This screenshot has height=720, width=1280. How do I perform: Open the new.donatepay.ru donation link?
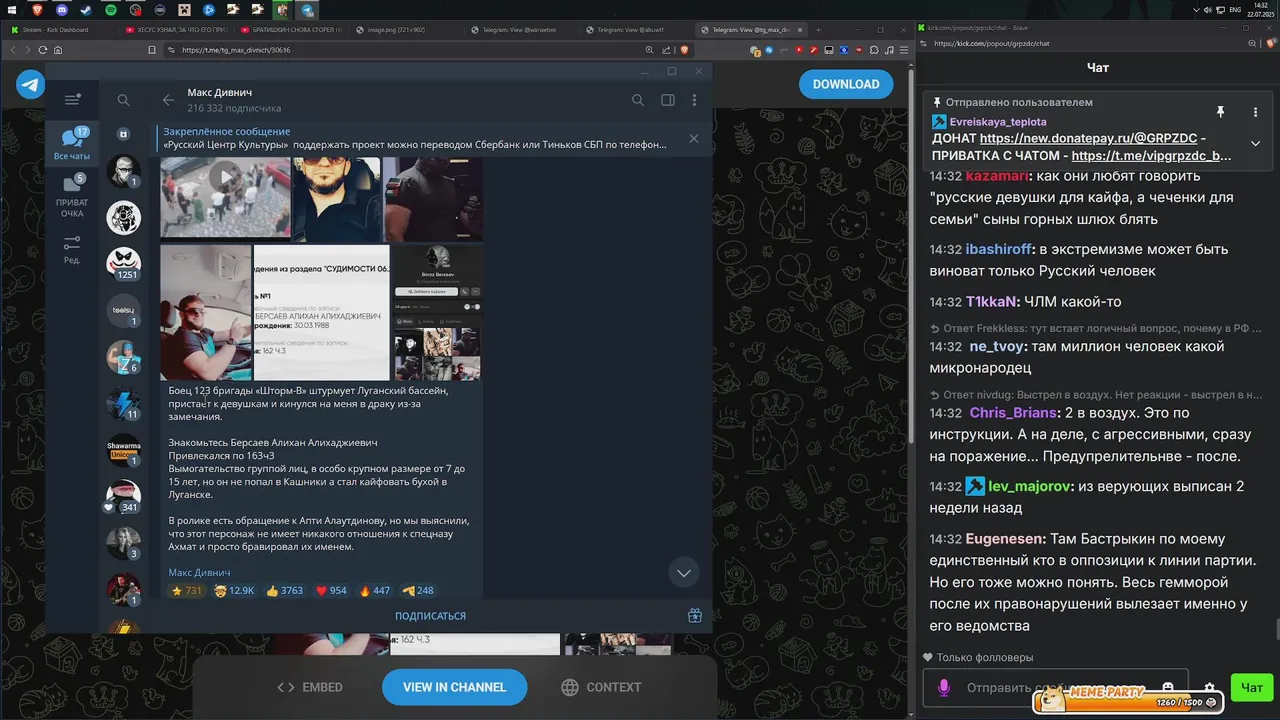pyautogui.click(x=1088, y=139)
